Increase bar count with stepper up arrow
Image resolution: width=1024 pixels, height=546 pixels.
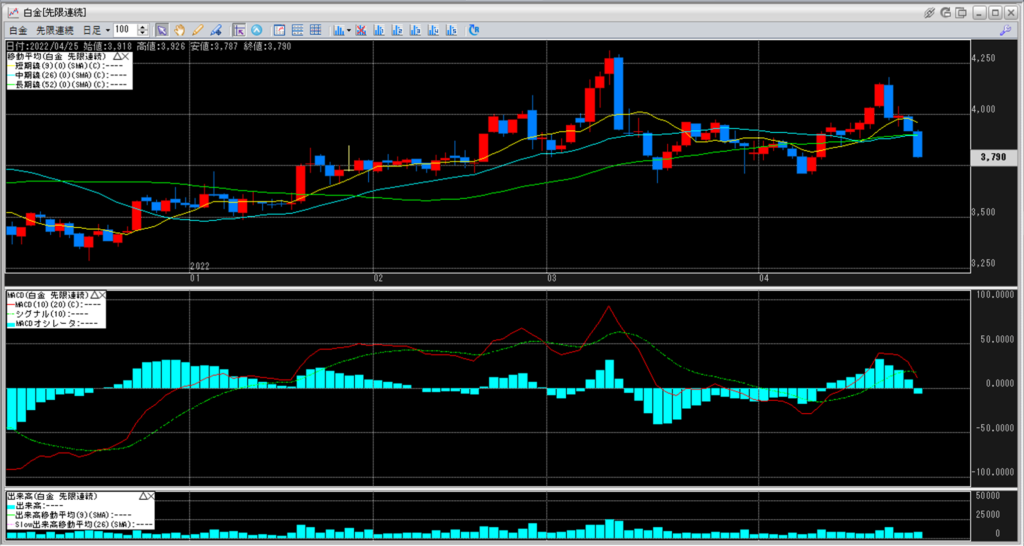[x=144, y=27]
